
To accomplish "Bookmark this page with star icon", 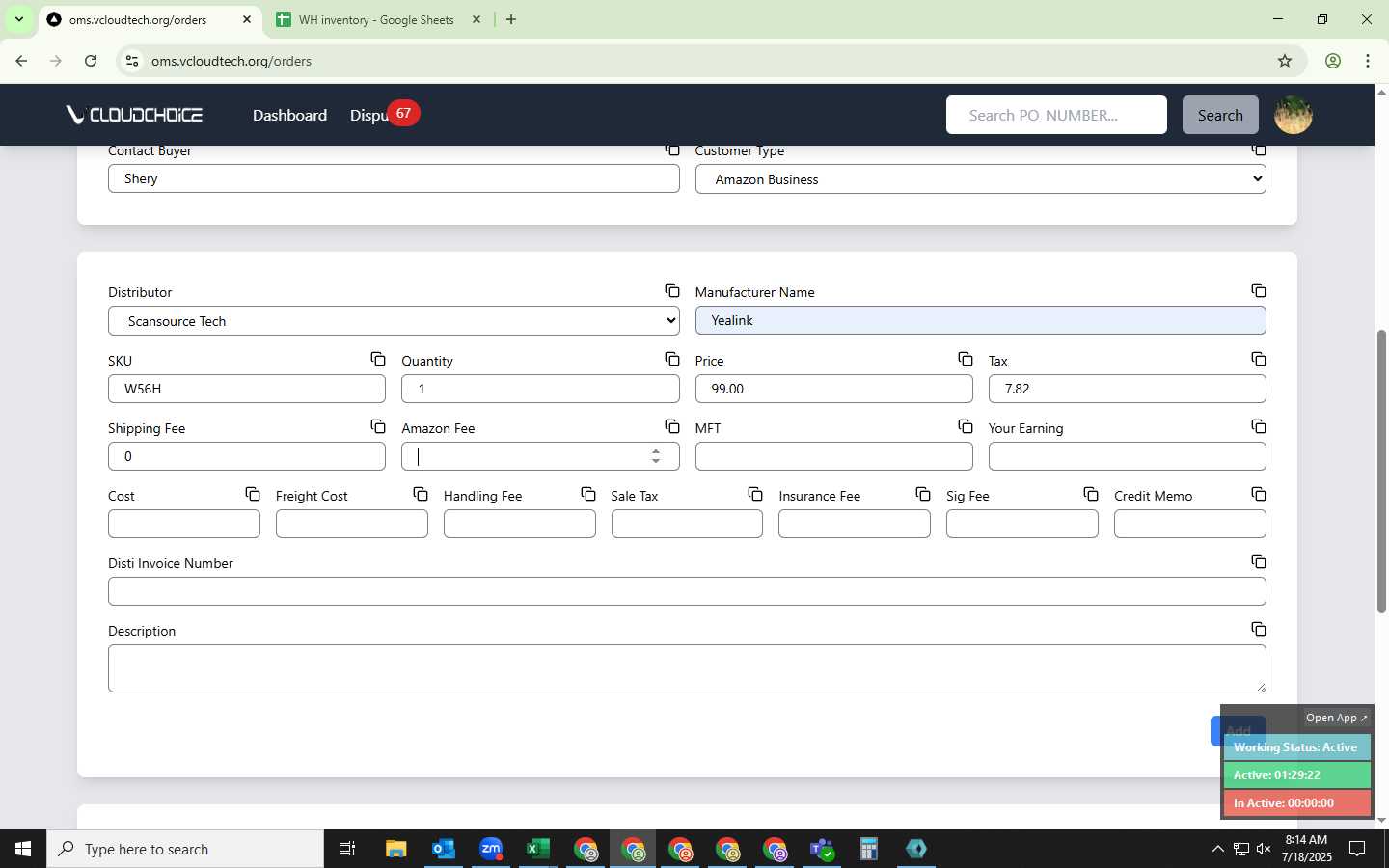I will [1284, 61].
